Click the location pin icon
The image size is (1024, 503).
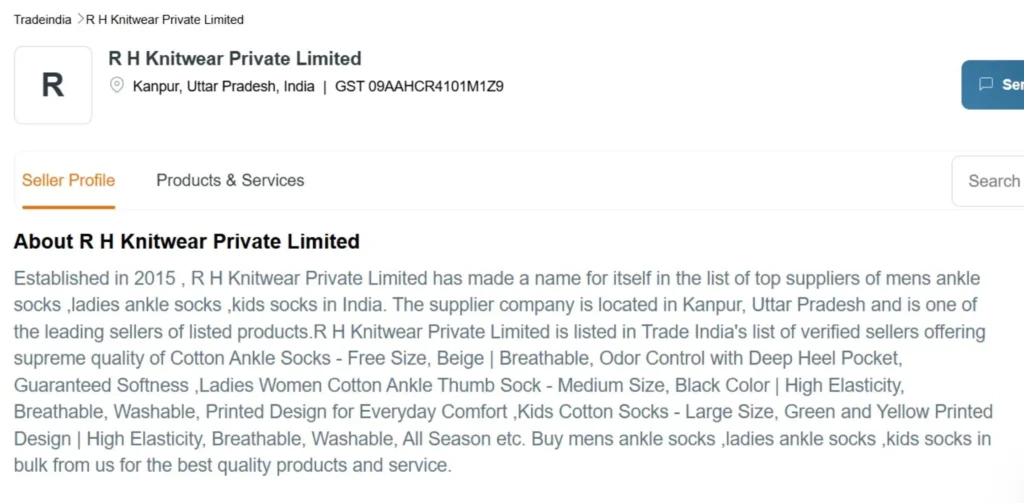pyautogui.click(x=117, y=85)
